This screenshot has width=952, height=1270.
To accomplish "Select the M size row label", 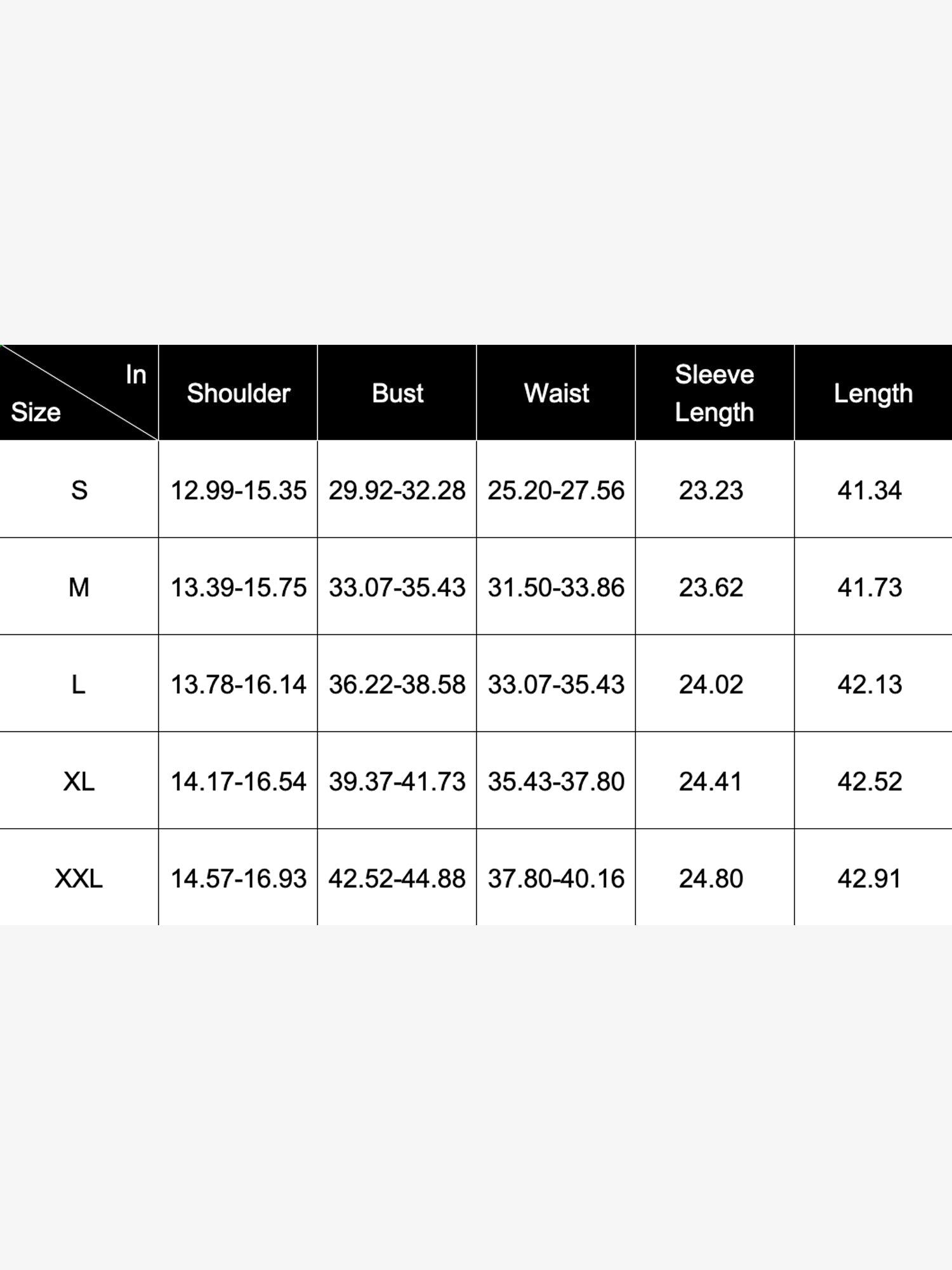I will 79,587.
